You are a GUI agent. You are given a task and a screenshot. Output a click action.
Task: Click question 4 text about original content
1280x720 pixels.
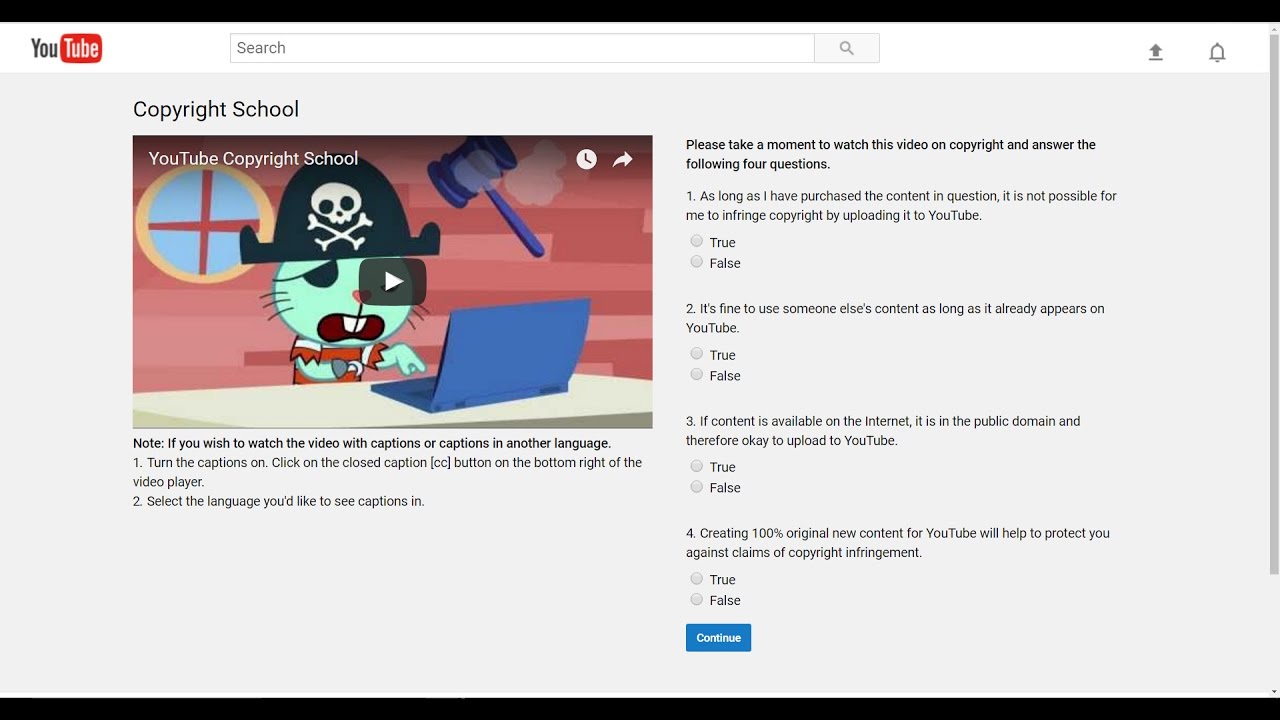tap(898, 543)
